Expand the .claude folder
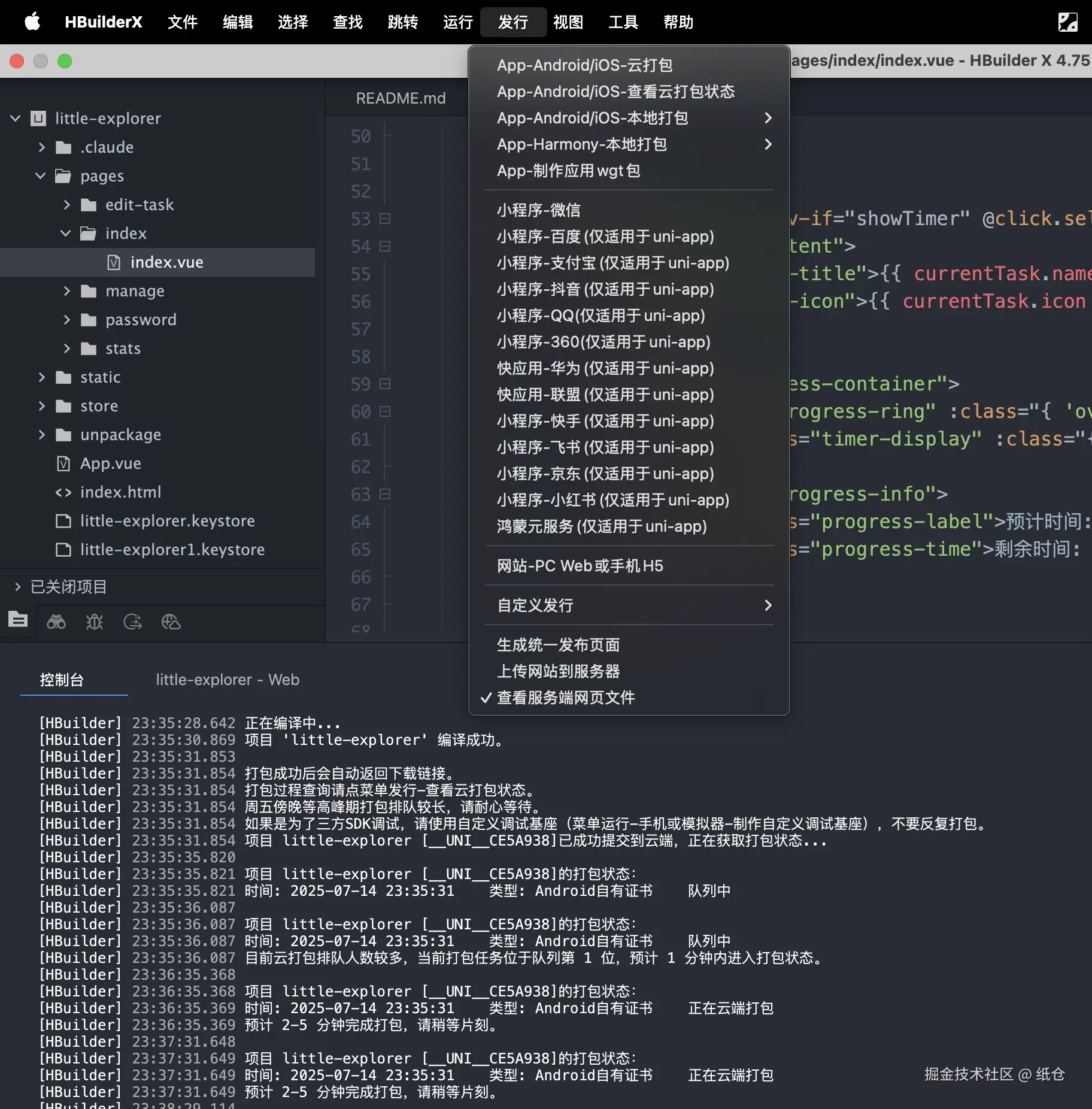The width and height of the screenshot is (1092, 1109). tap(41, 147)
